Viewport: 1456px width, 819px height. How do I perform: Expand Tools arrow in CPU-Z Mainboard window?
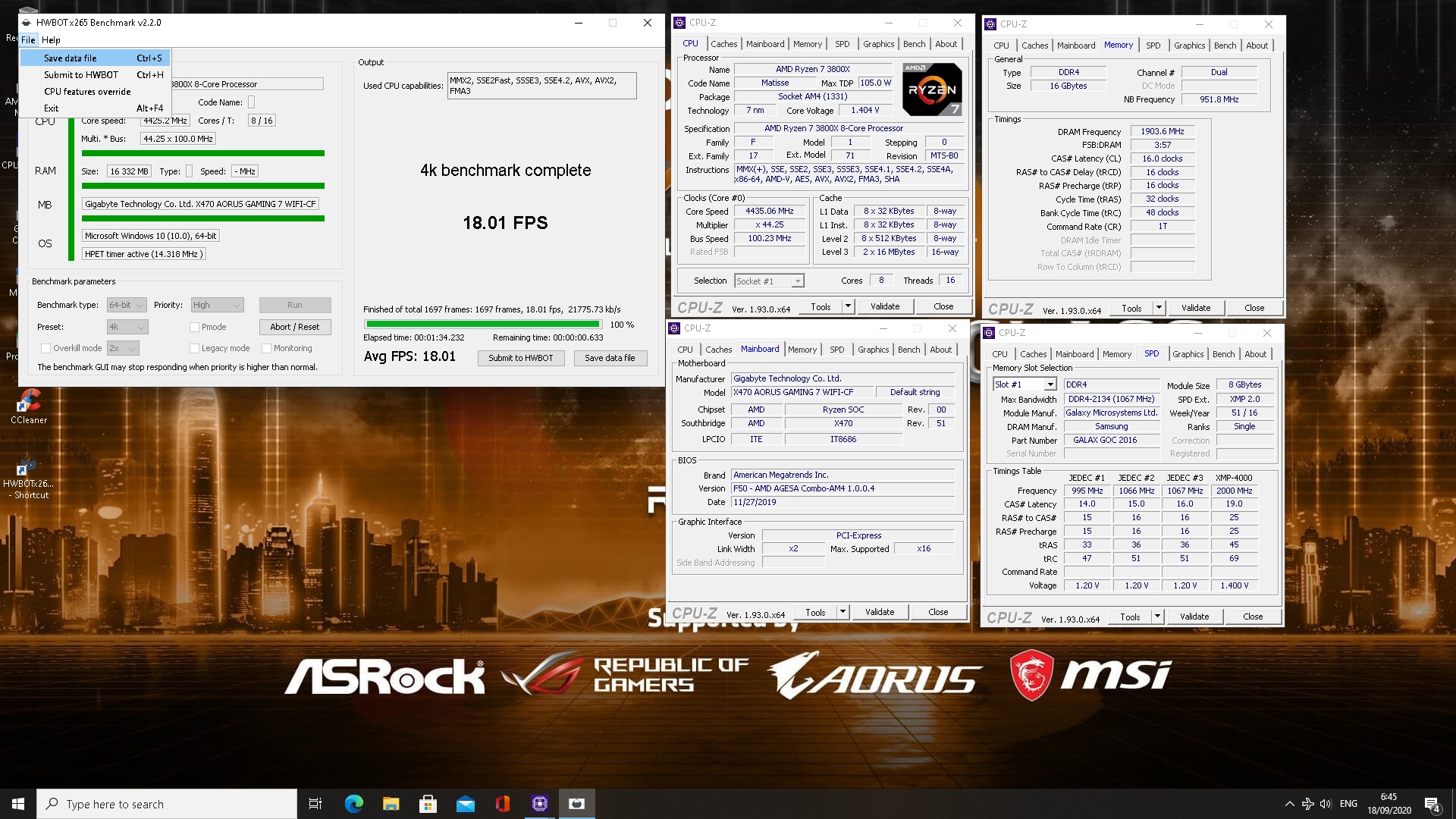[x=843, y=612]
